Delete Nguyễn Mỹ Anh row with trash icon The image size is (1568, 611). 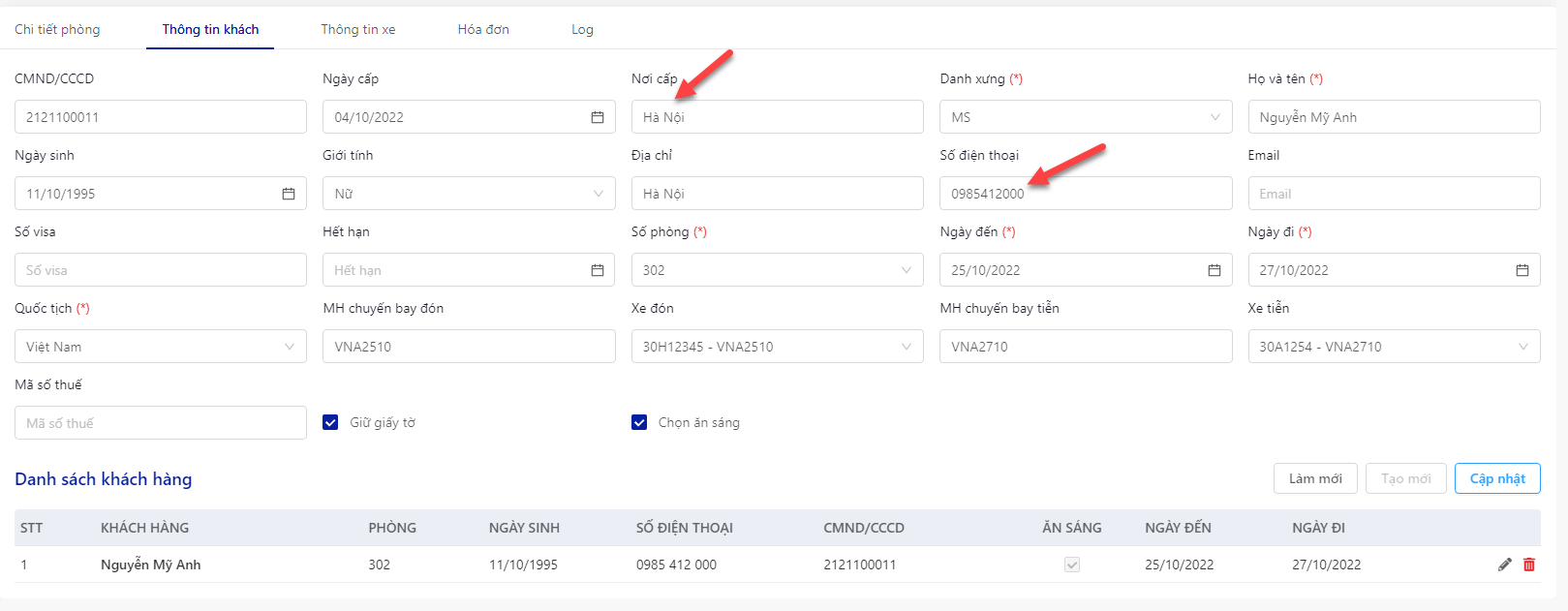(x=1529, y=565)
